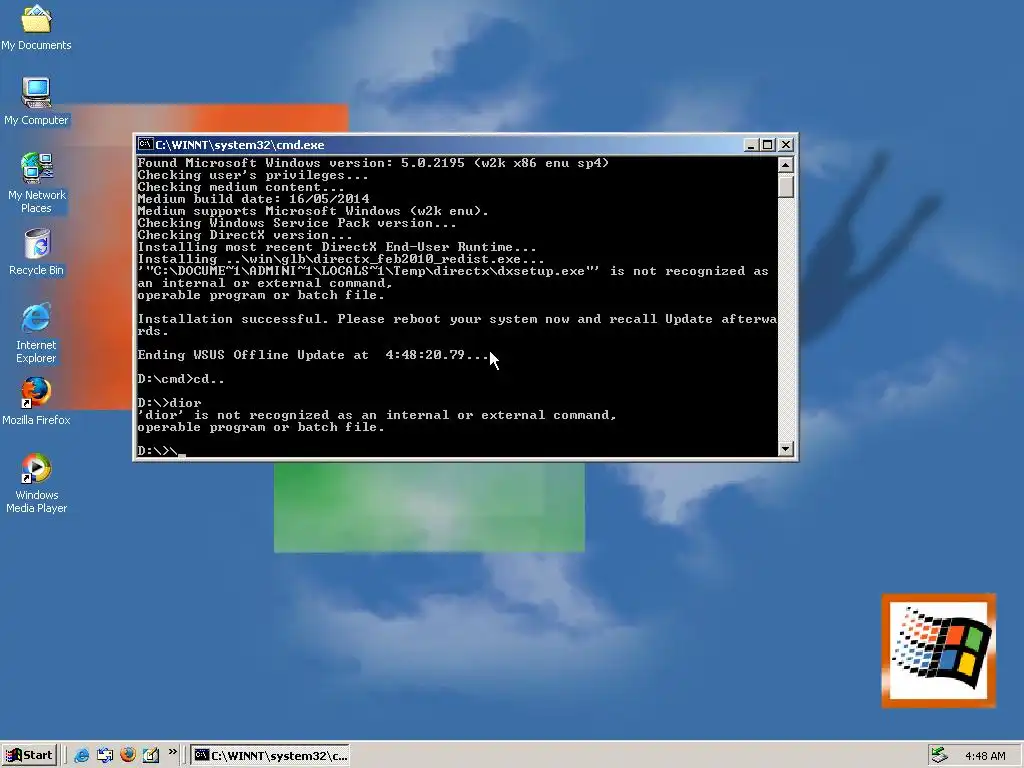
Task: Select the Recycle Bin icon
Action: pos(36,252)
